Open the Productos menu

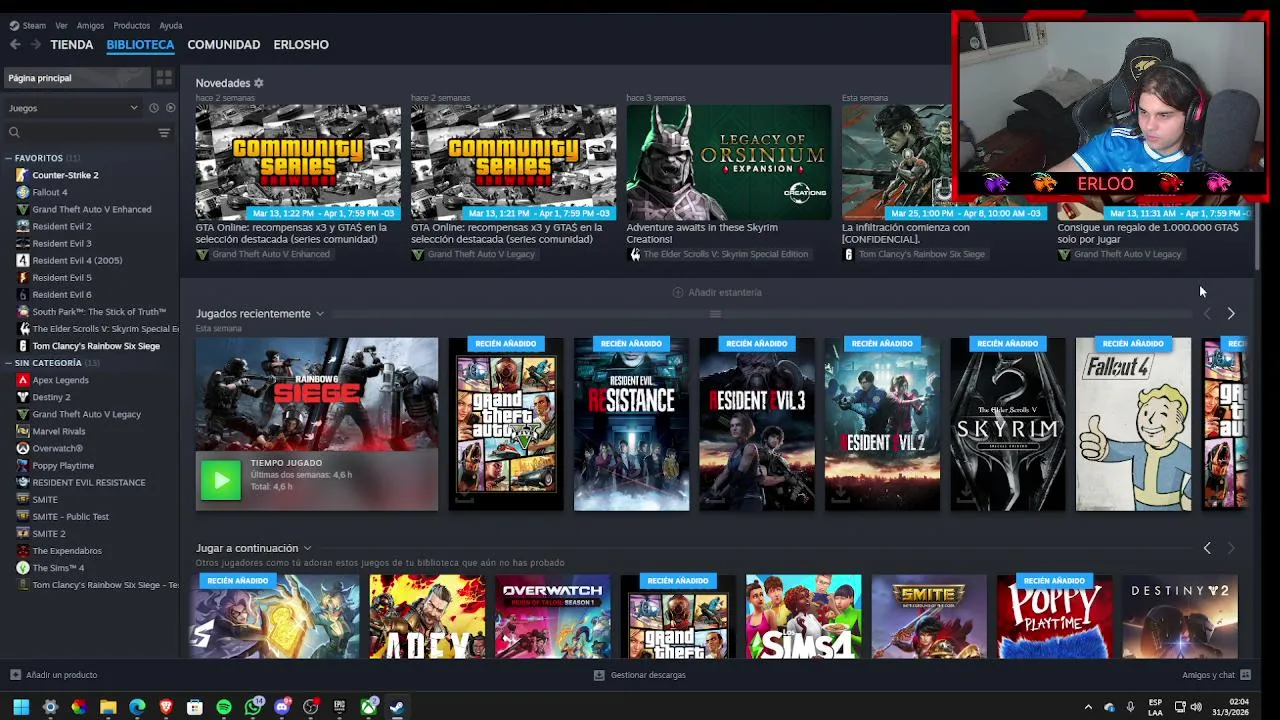[x=132, y=25]
